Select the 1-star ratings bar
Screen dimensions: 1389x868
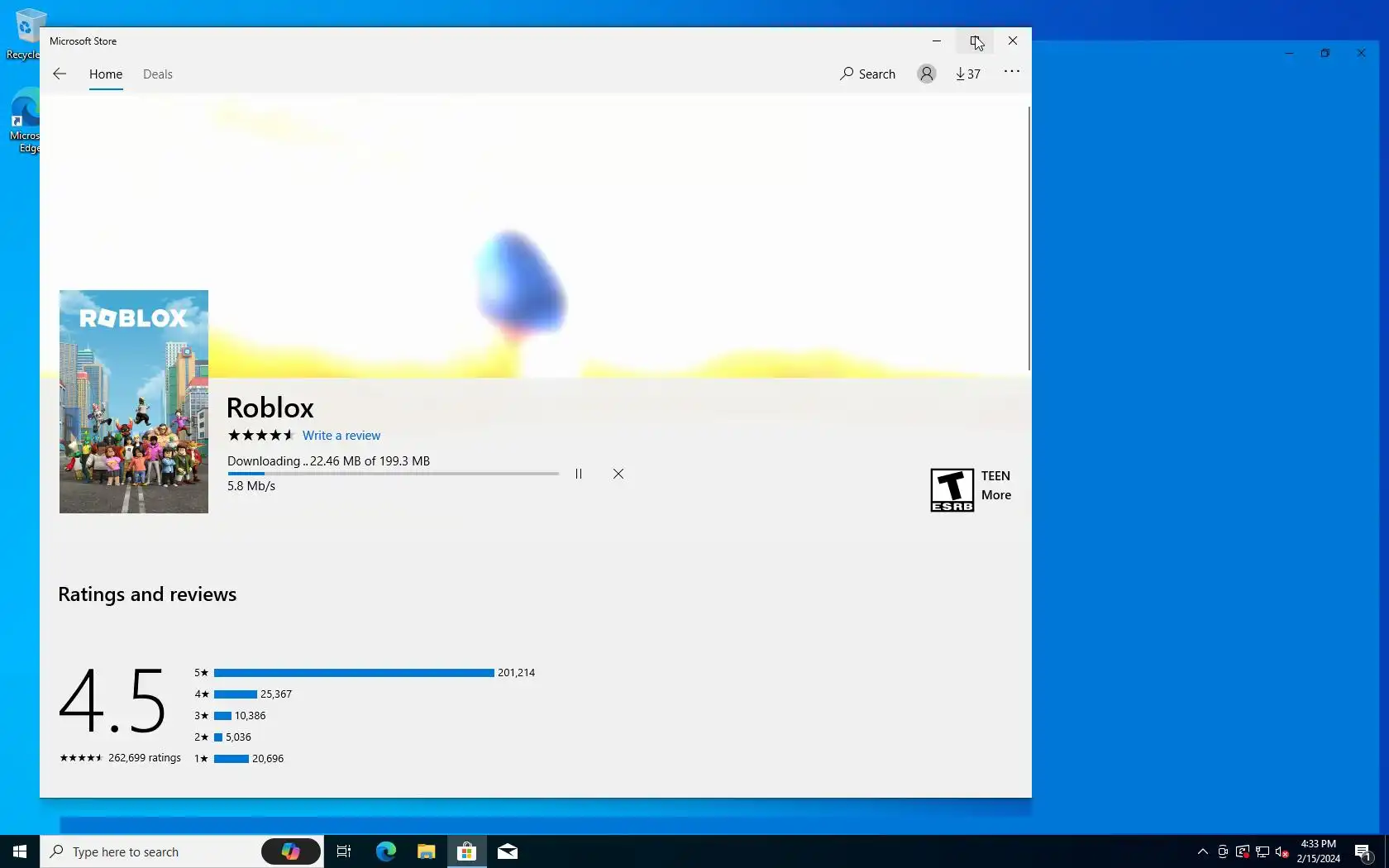(x=231, y=759)
